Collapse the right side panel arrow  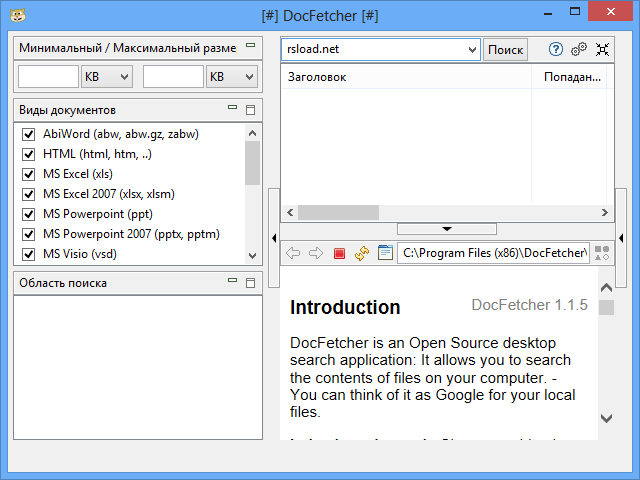(621, 238)
